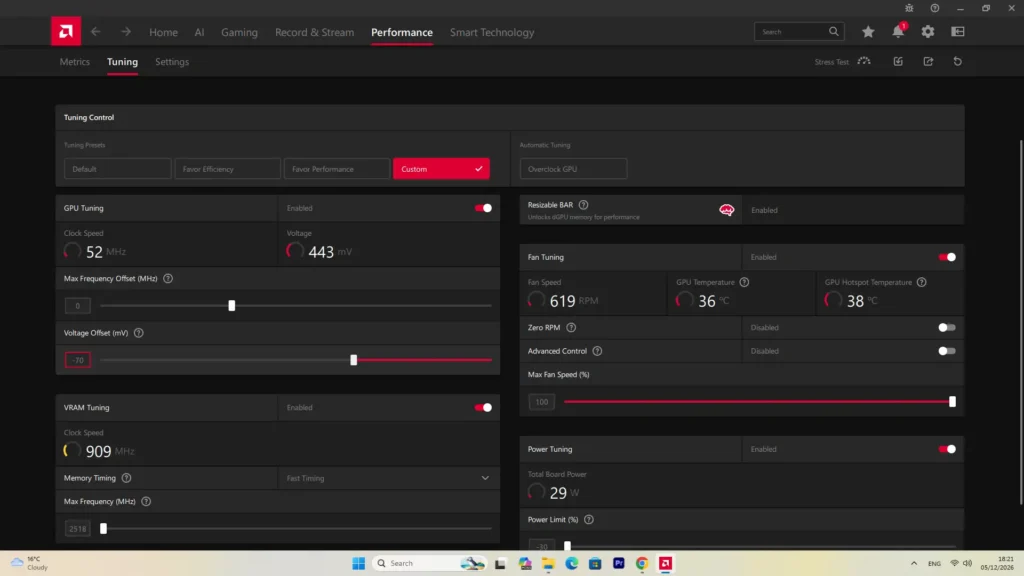The image size is (1024, 576).
Task: Click the VRAM Max Frequency value box
Action: (78, 528)
